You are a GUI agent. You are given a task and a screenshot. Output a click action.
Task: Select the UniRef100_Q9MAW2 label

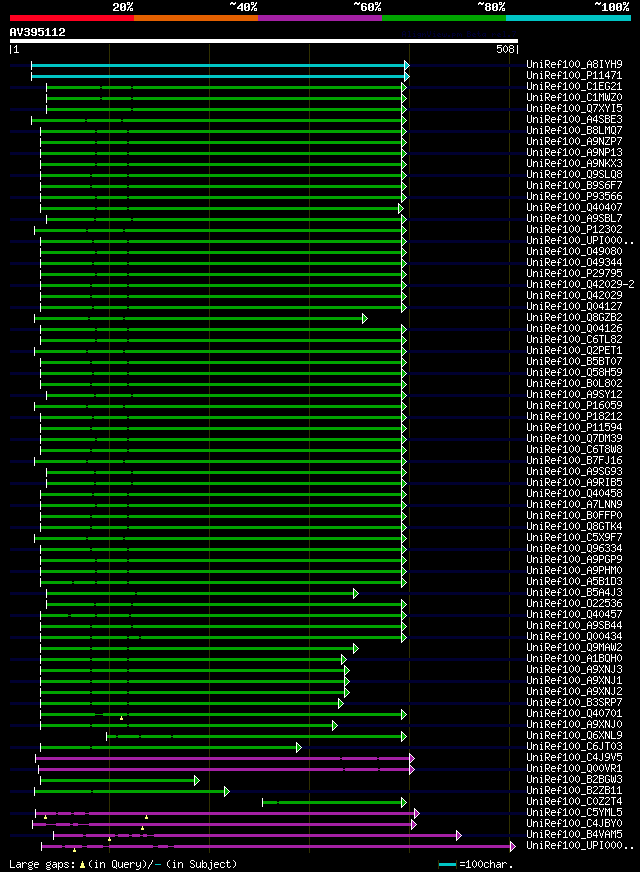click(574, 647)
